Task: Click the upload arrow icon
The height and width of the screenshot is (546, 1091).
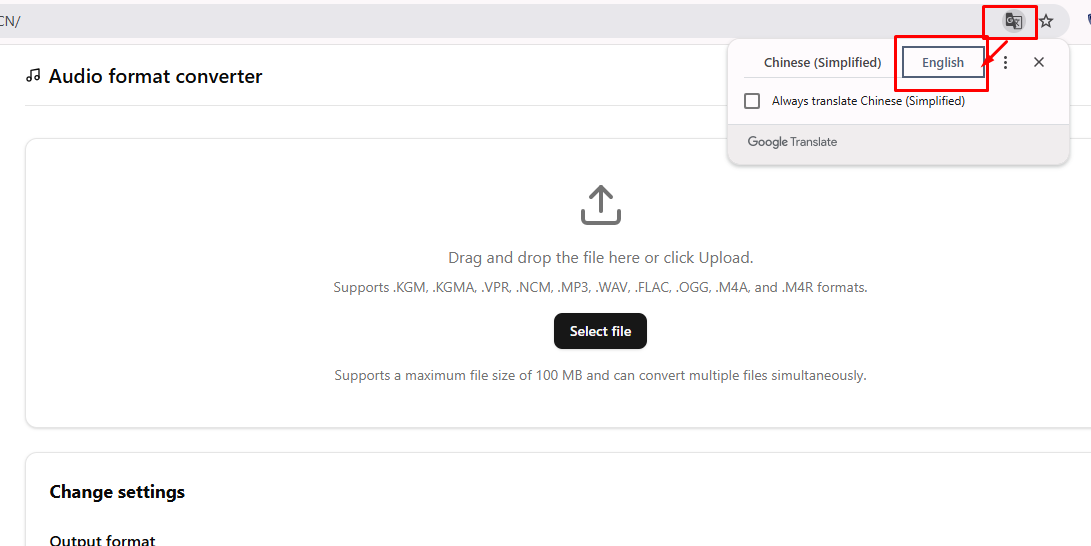Action: [x=600, y=204]
